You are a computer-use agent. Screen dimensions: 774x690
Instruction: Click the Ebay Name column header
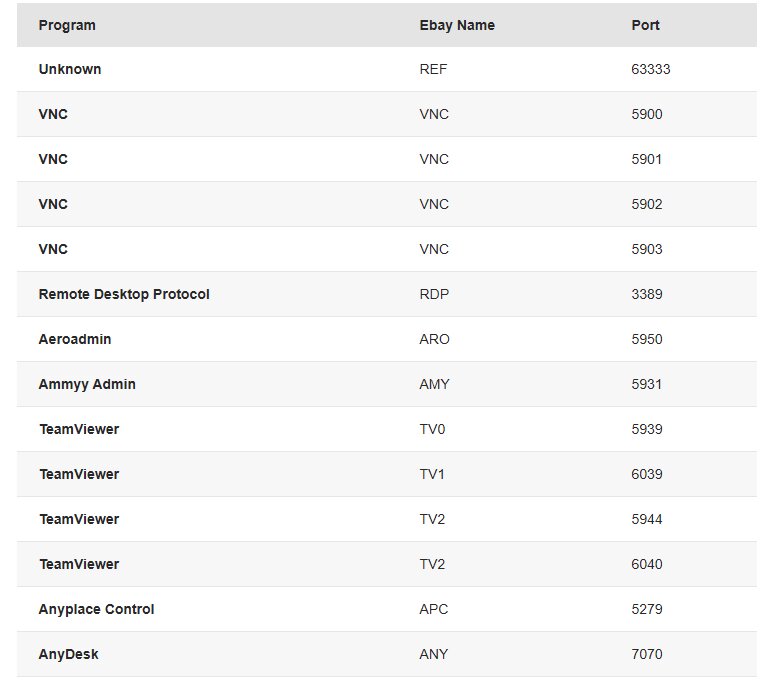[x=457, y=25]
